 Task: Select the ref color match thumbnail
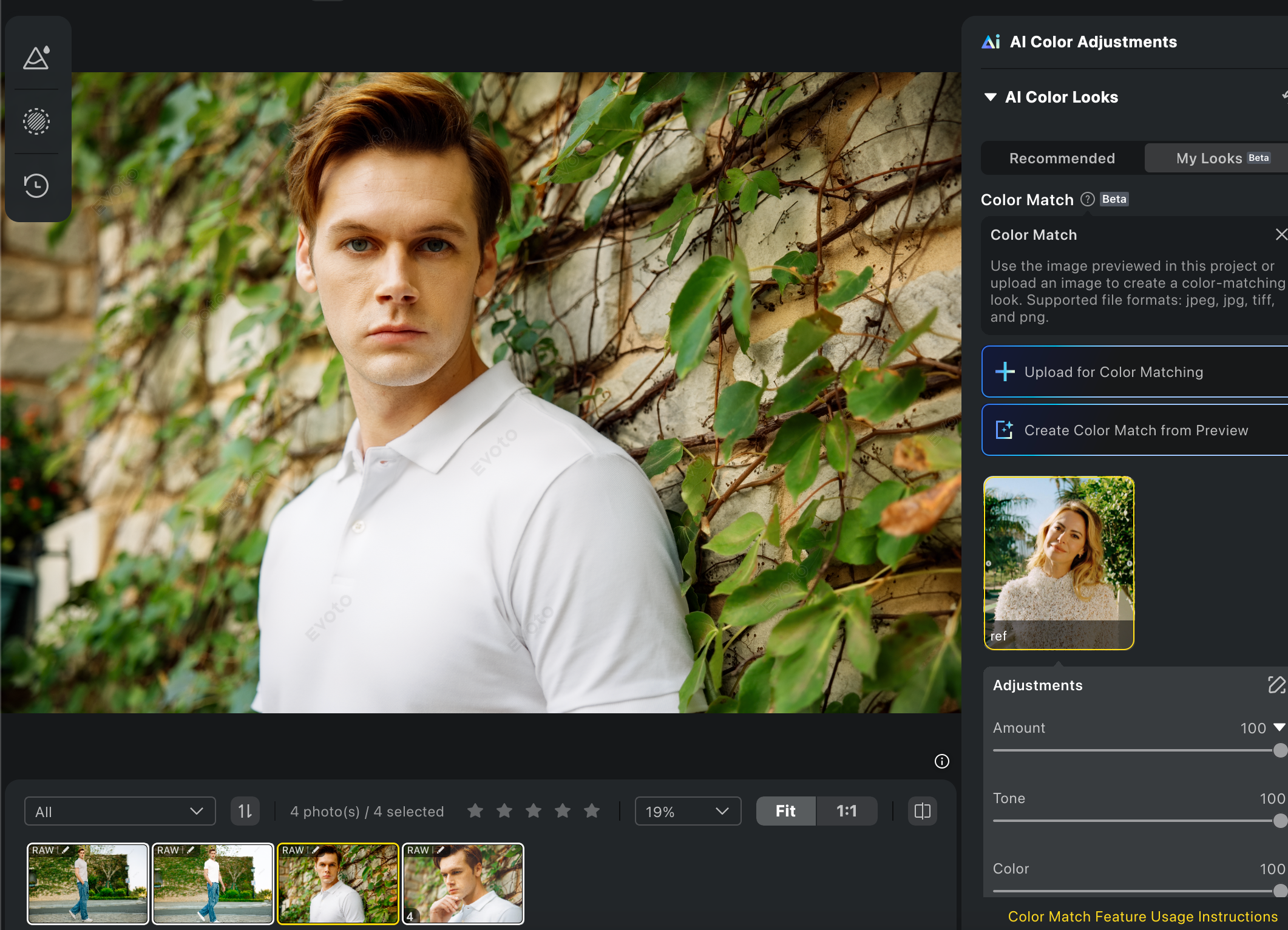pos(1059,563)
